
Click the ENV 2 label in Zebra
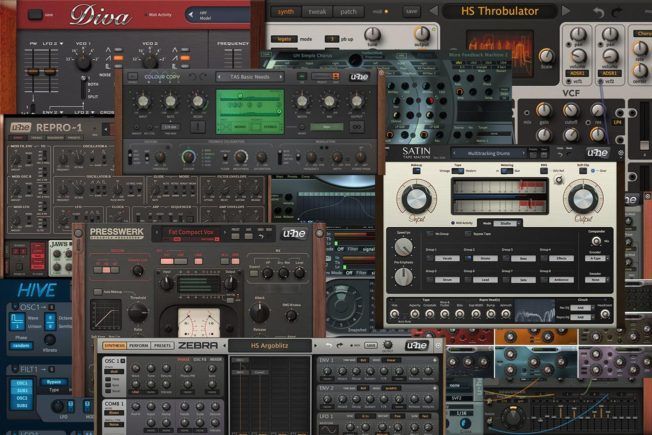tap(326, 388)
